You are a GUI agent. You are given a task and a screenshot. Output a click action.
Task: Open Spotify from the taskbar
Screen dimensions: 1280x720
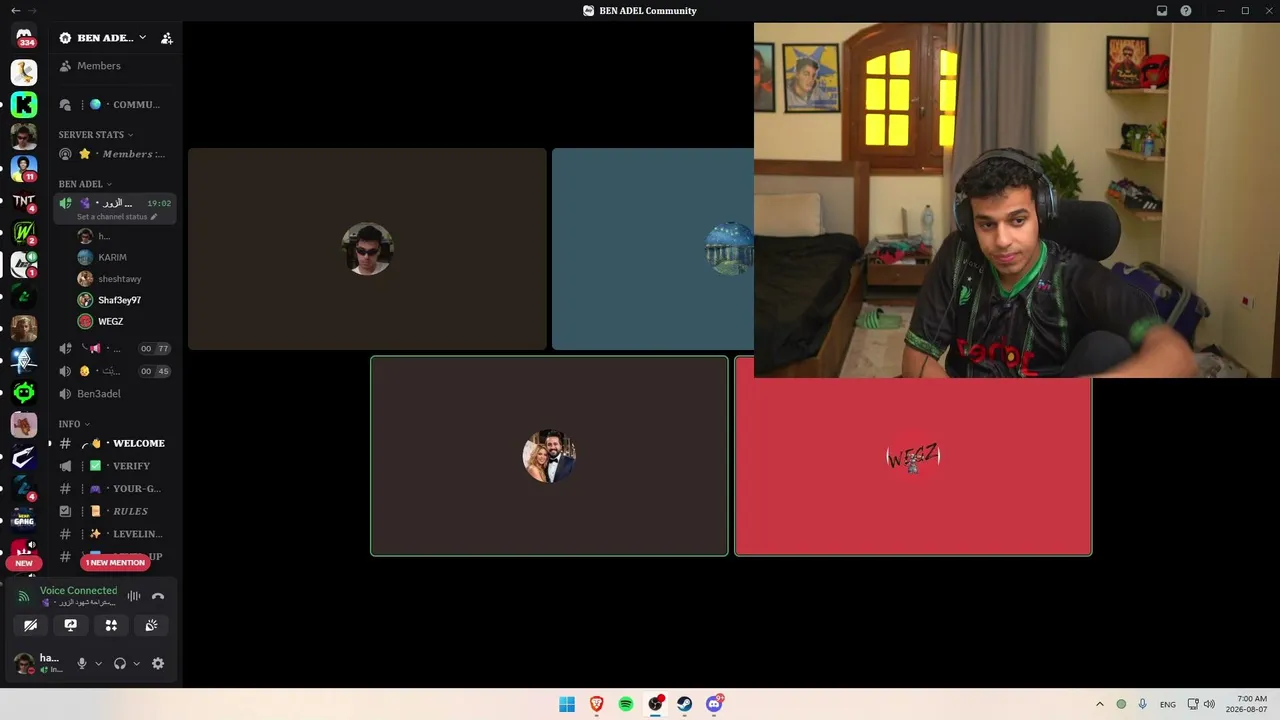[x=626, y=704]
